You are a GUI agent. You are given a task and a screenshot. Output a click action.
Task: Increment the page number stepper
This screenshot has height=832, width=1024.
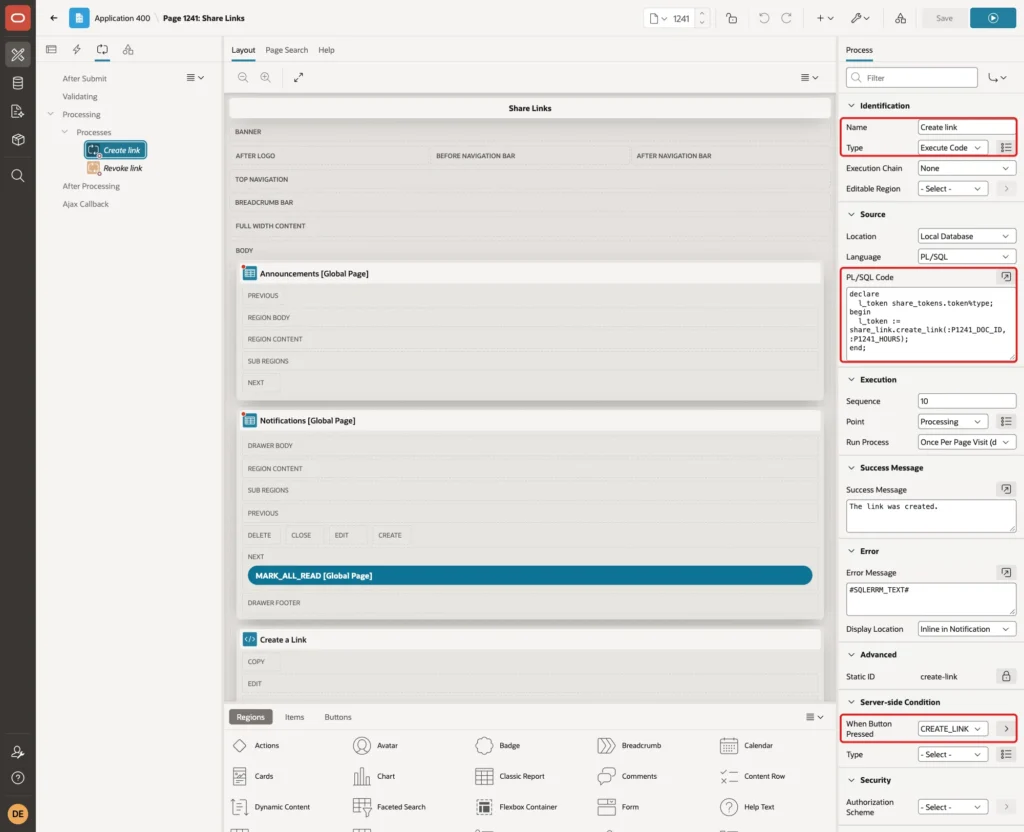click(x=702, y=13)
